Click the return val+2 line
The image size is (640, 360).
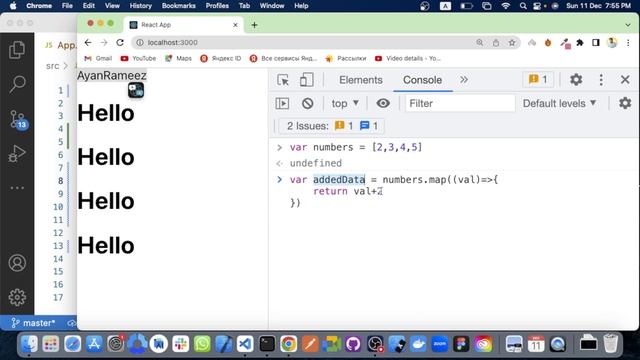tap(347, 191)
